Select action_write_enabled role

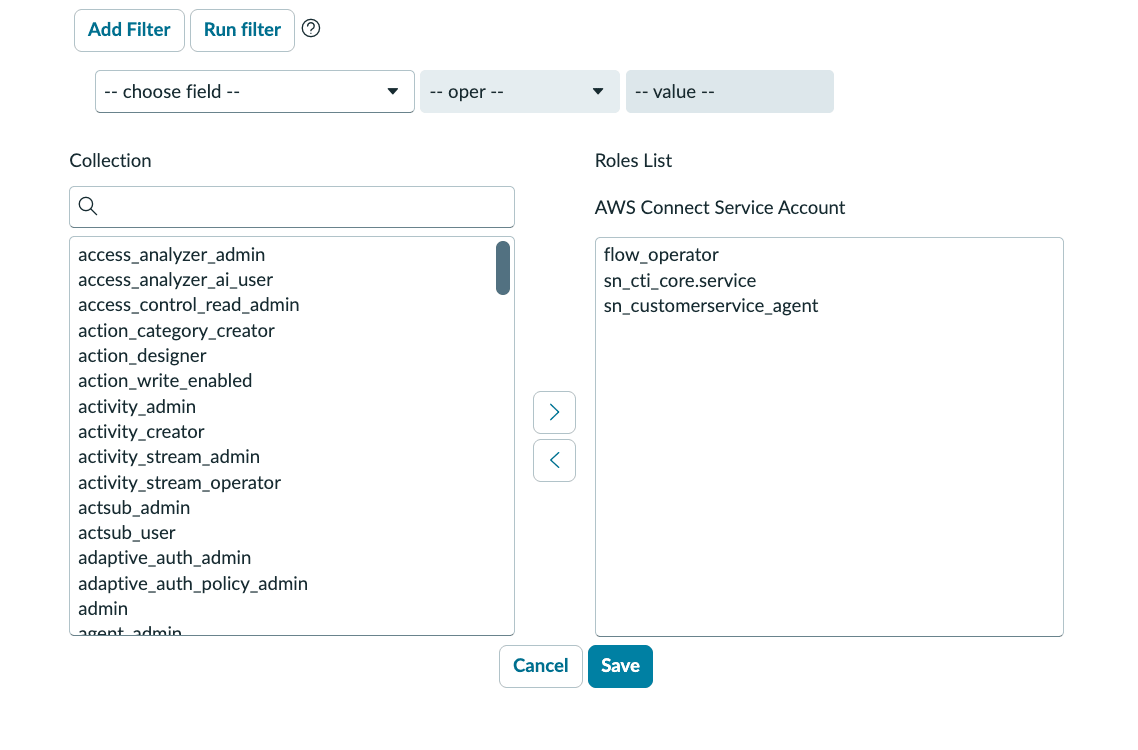[x=165, y=380]
